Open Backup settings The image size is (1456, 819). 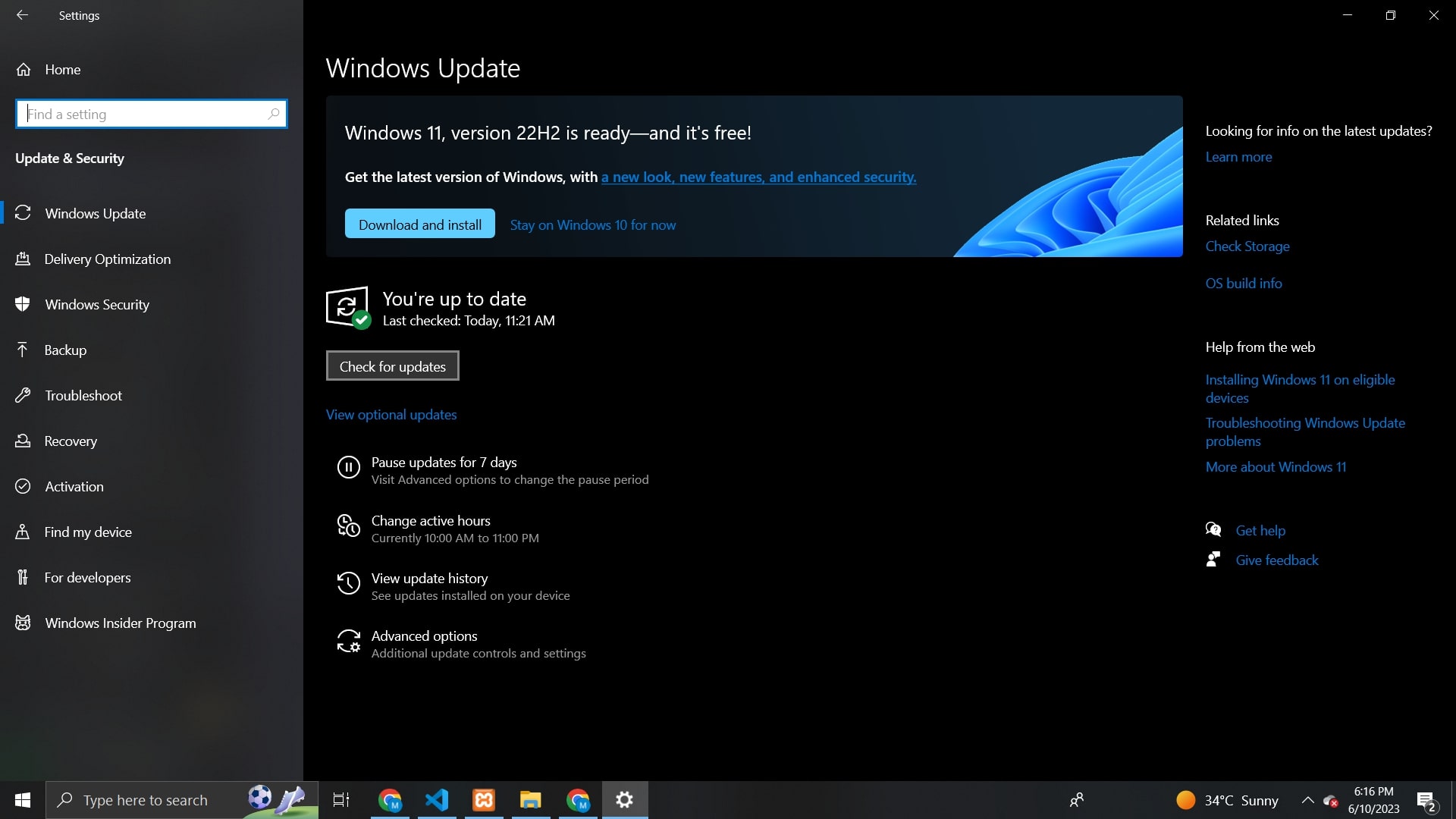[x=152, y=350]
